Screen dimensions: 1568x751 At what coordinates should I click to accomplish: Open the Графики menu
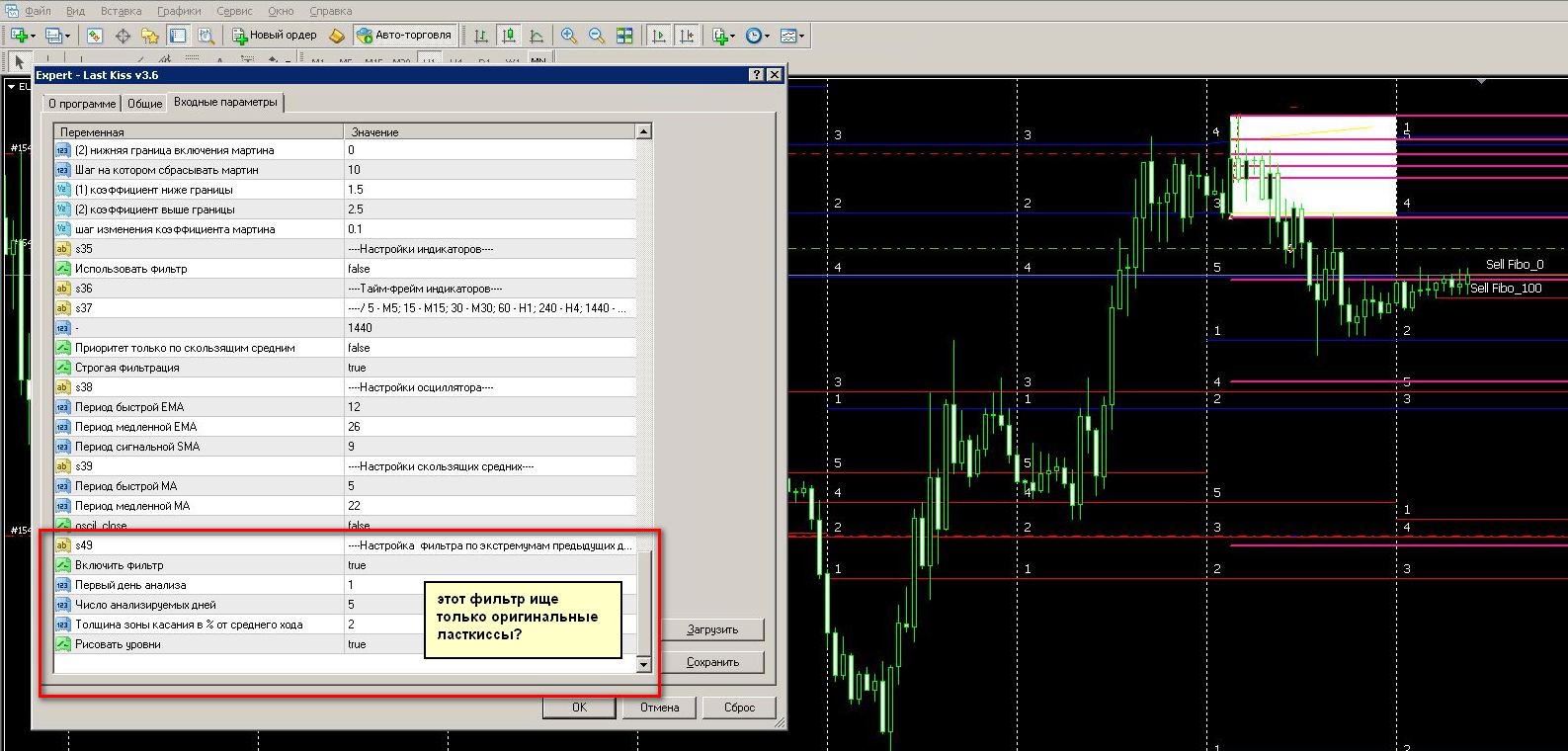pyautogui.click(x=179, y=11)
